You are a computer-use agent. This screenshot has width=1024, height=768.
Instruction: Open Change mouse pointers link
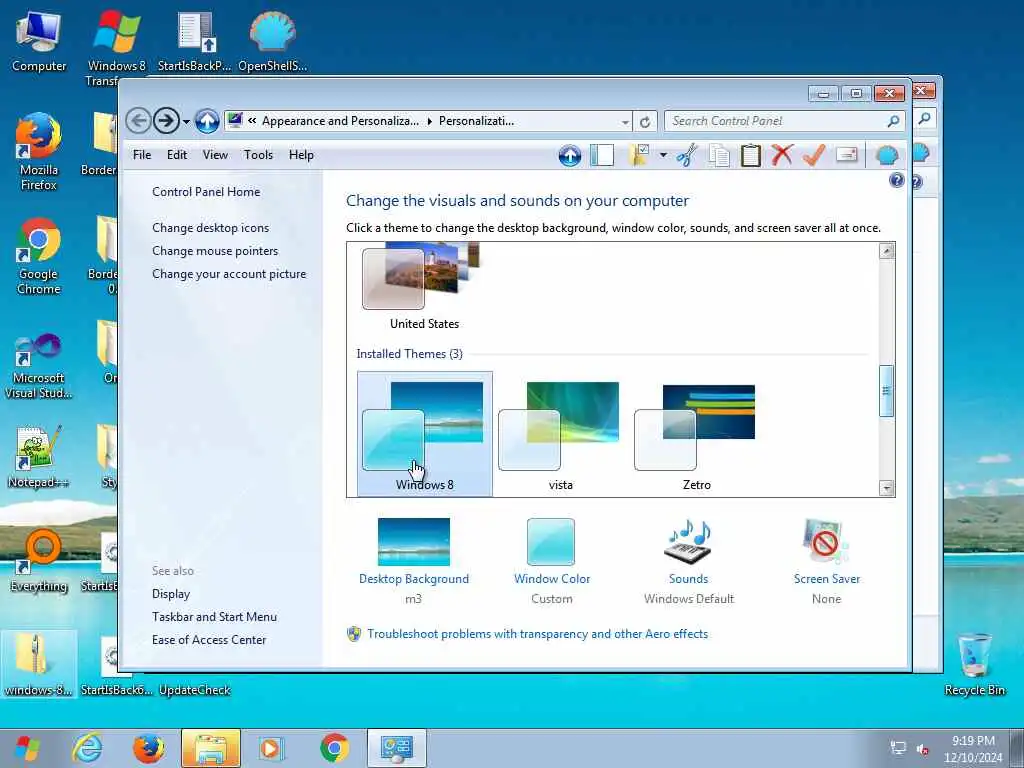215,251
